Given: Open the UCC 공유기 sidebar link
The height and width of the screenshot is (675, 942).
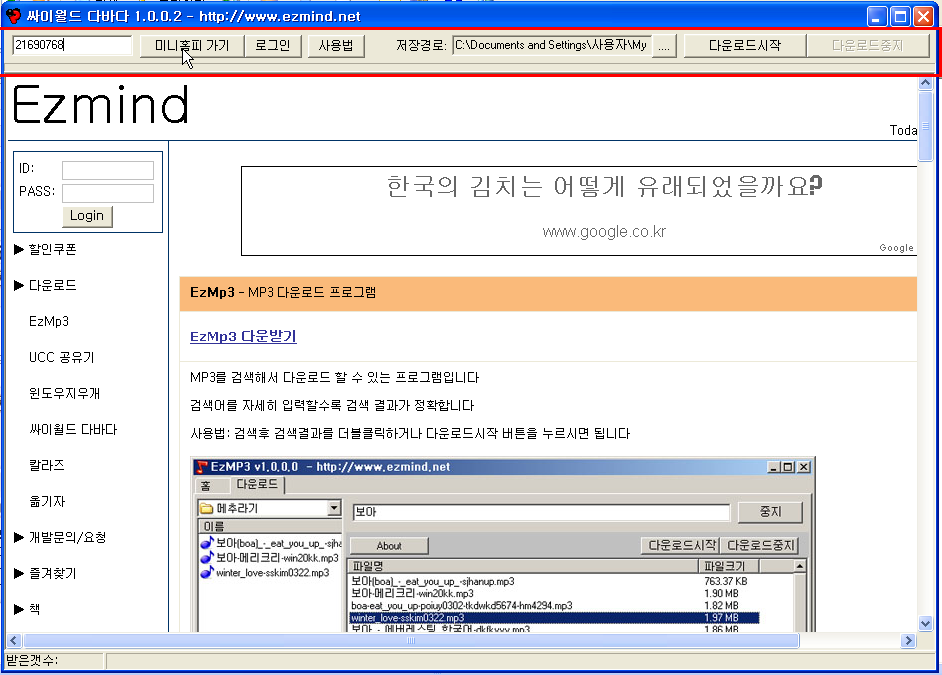Looking at the screenshot, I should (x=61, y=357).
